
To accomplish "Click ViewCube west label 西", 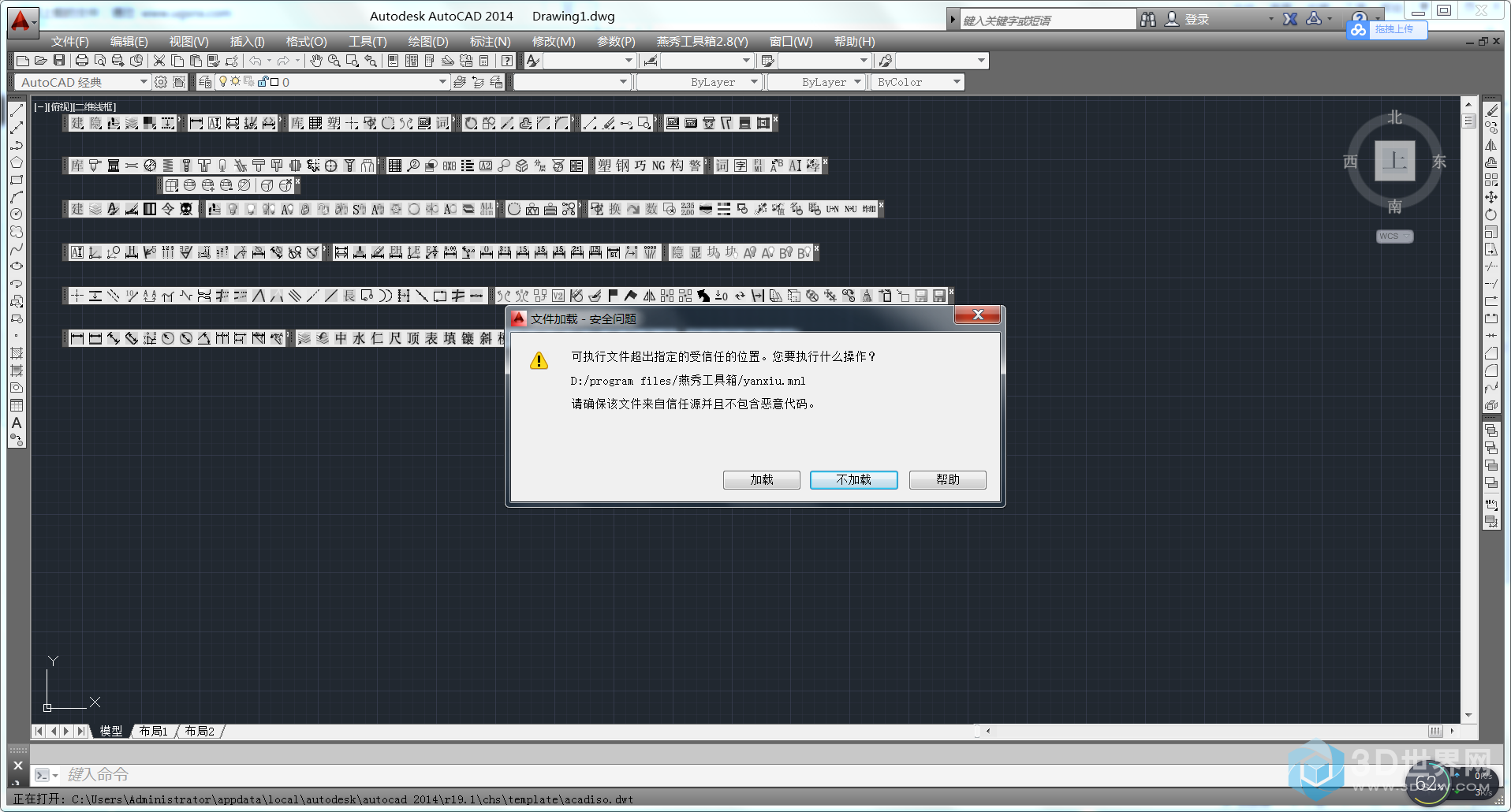I will [x=1351, y=162].
